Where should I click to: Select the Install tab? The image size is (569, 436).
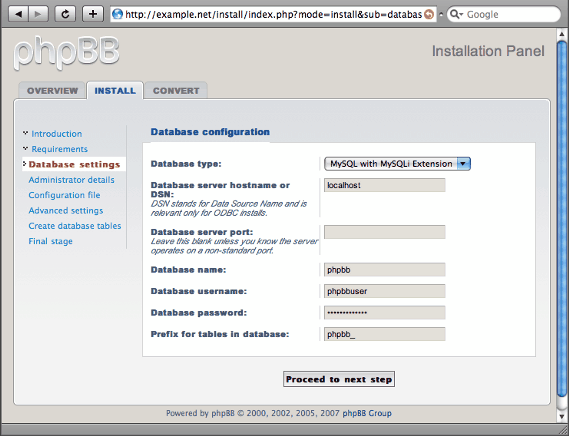(115, 91)
